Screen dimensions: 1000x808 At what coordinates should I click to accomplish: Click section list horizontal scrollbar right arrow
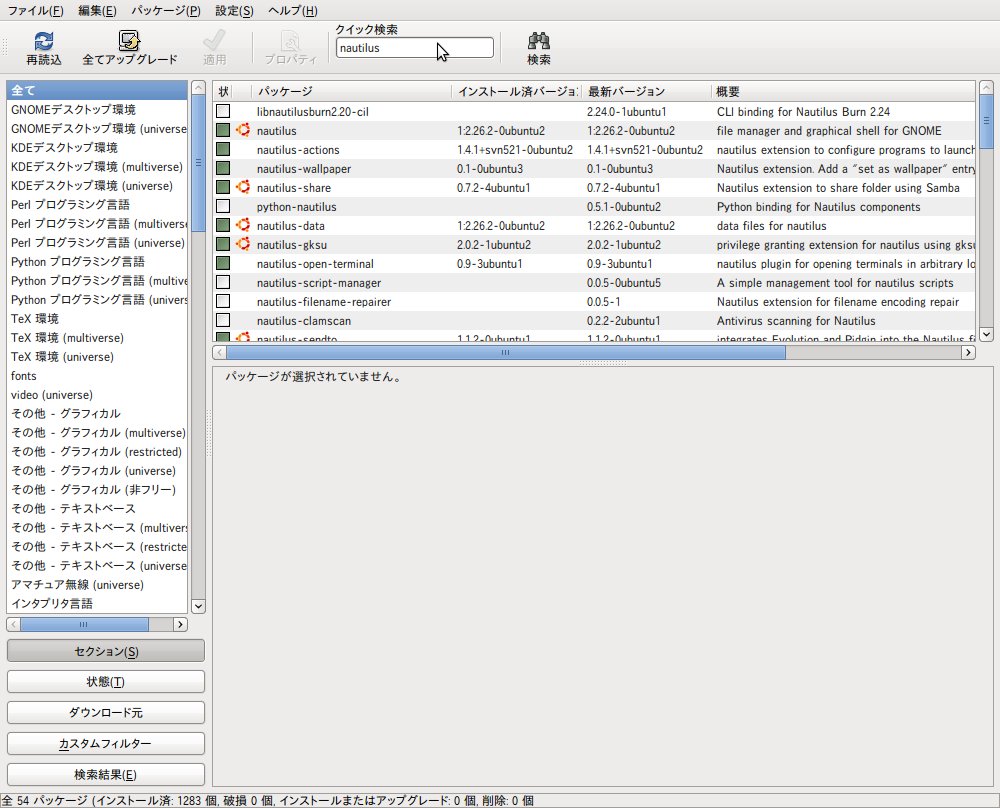180,624
